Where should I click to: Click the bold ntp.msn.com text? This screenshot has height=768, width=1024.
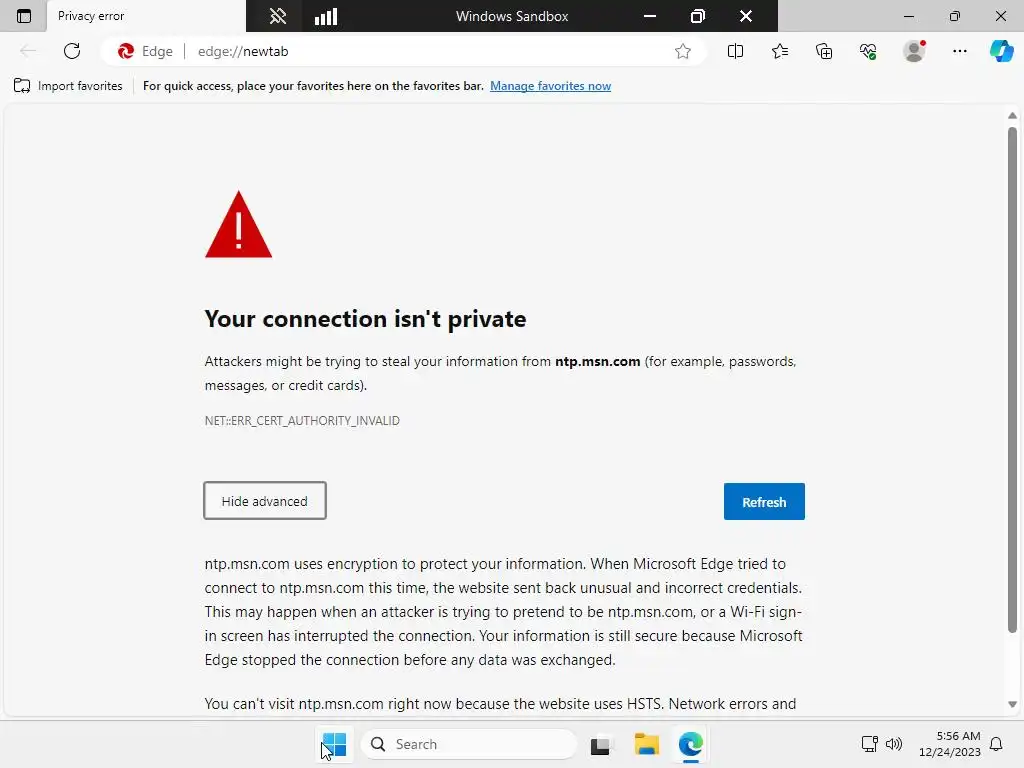click(598, 362)
